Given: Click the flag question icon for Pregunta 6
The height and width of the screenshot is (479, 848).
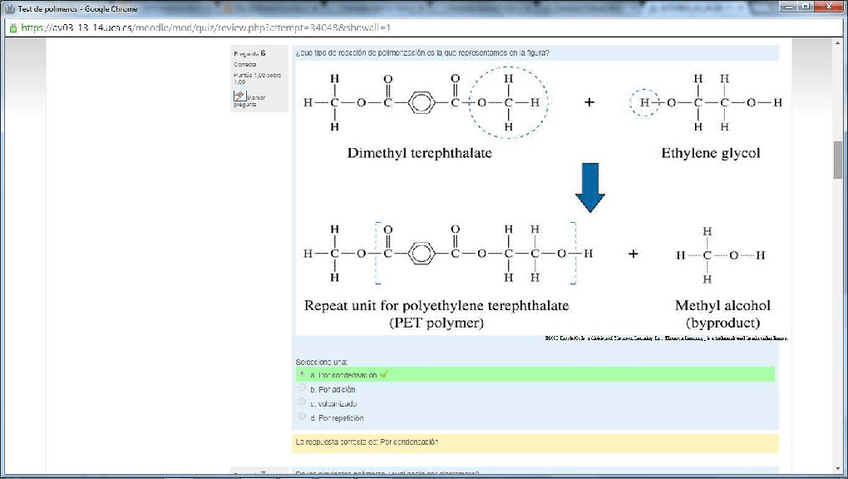Looking at the screenshot, I should coord(240,96).
